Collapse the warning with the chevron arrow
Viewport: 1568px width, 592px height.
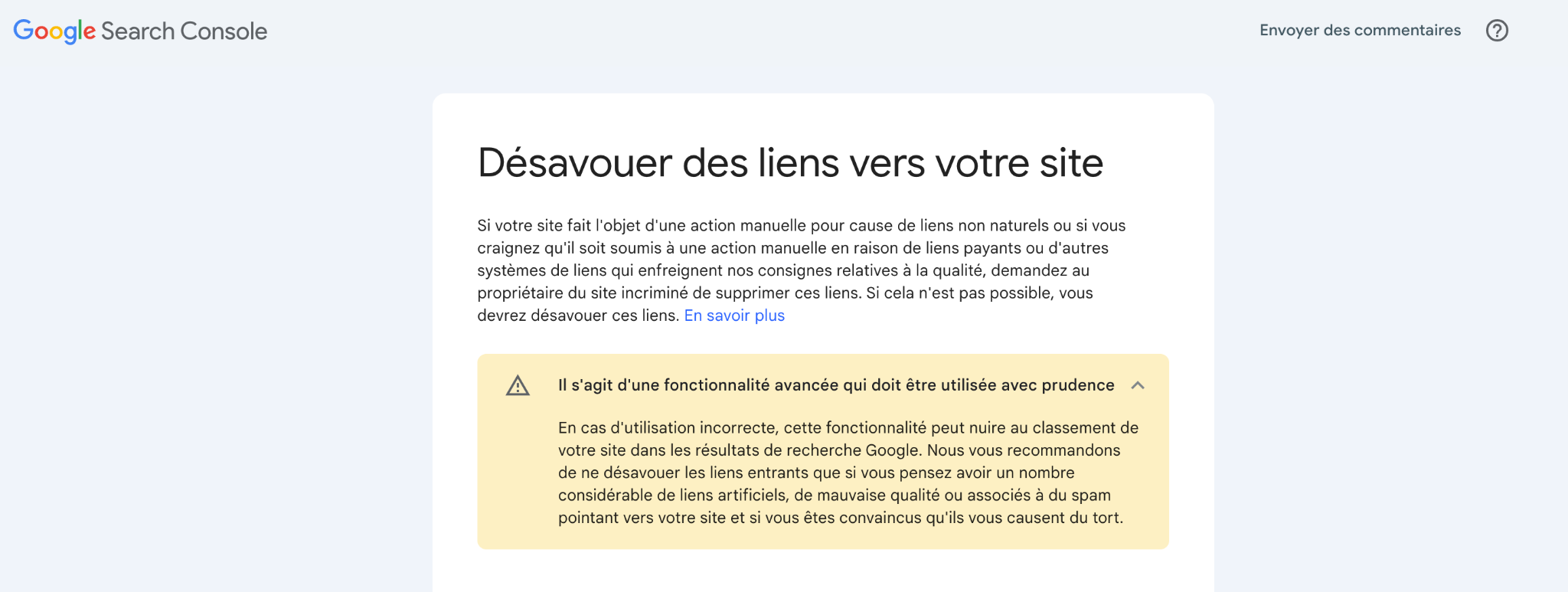coord(1138,385)
